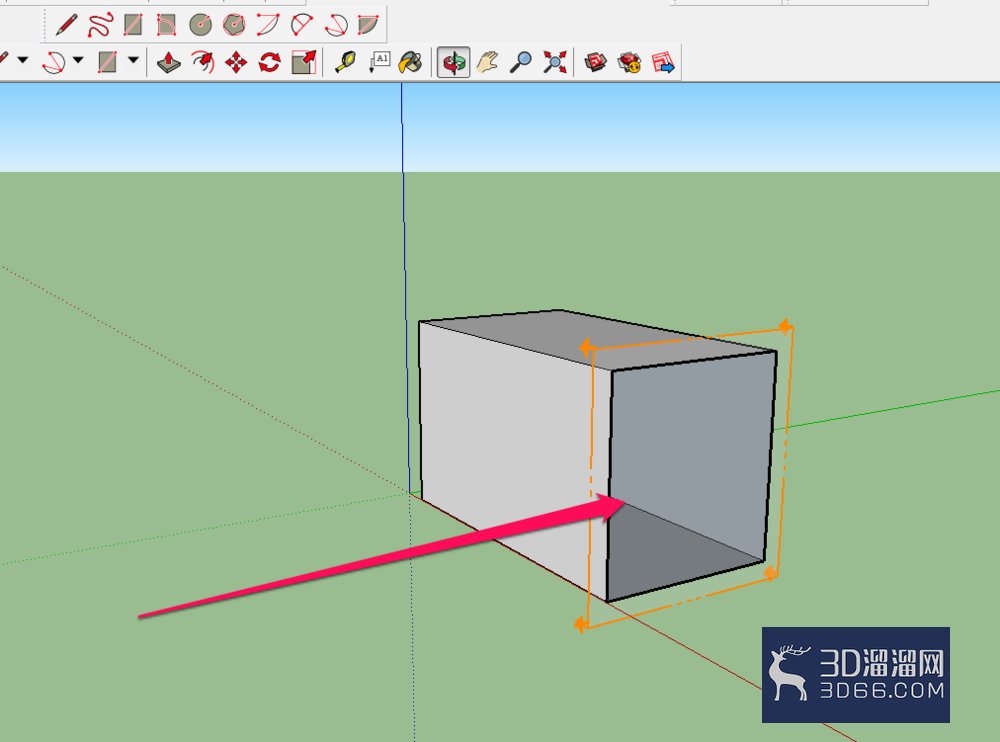This screenshot has width=1000, height=742.
Task: Select the Rectangle tool in the drawing toolbar
Action: [133, 25]
